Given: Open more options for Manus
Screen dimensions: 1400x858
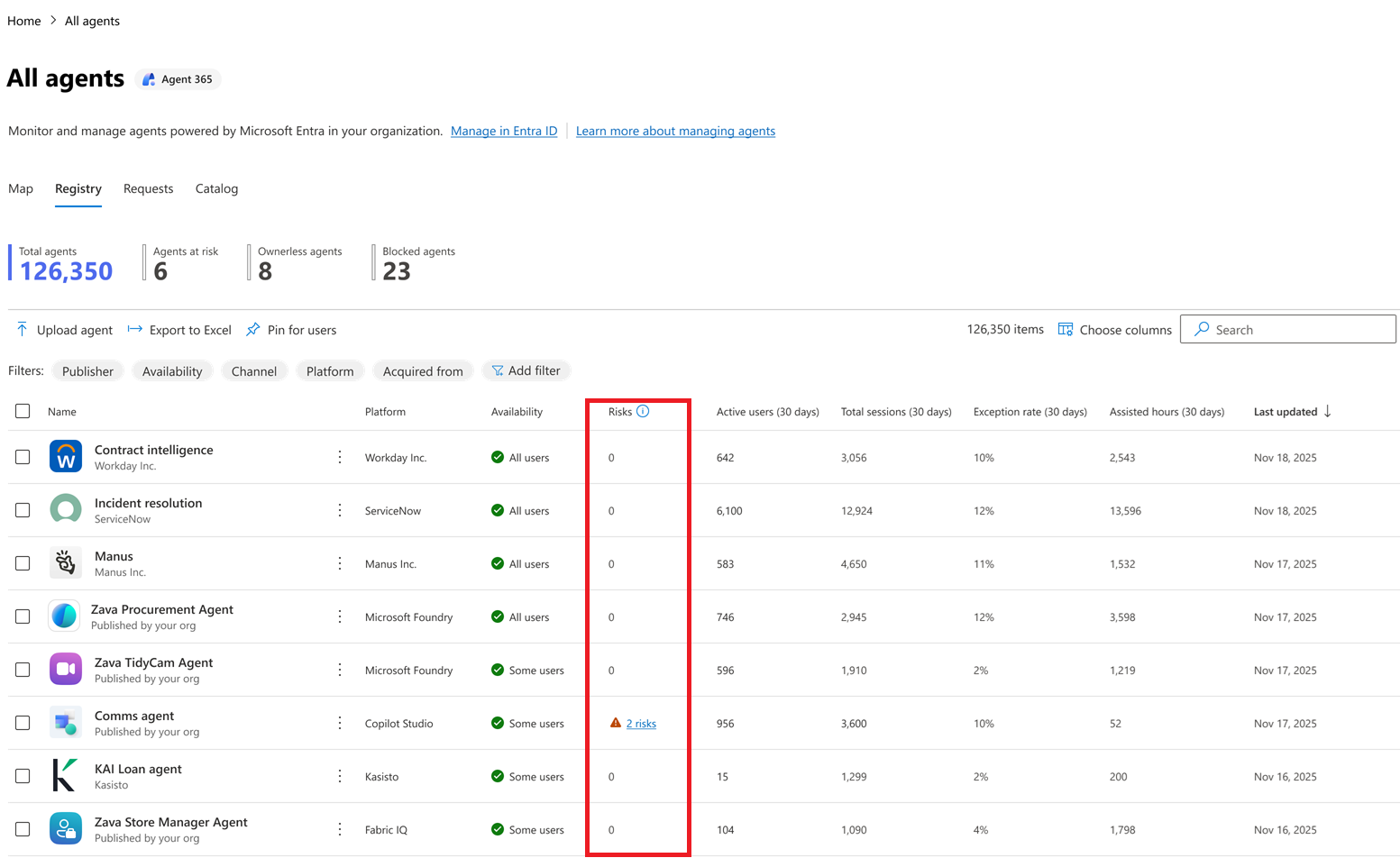Looking at the screenshot, I should pos(340,563).
